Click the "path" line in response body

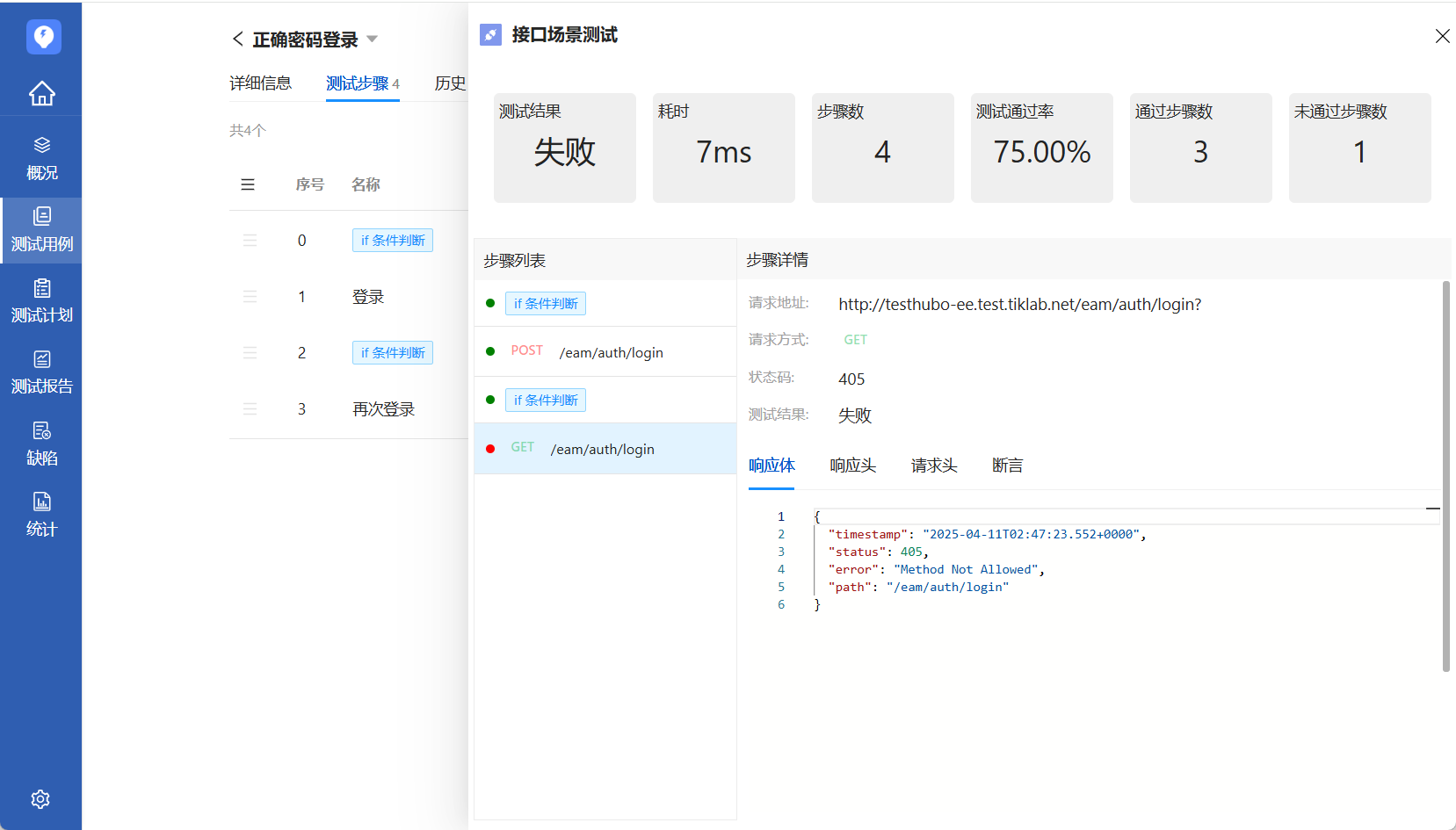[x=918, y=588]
